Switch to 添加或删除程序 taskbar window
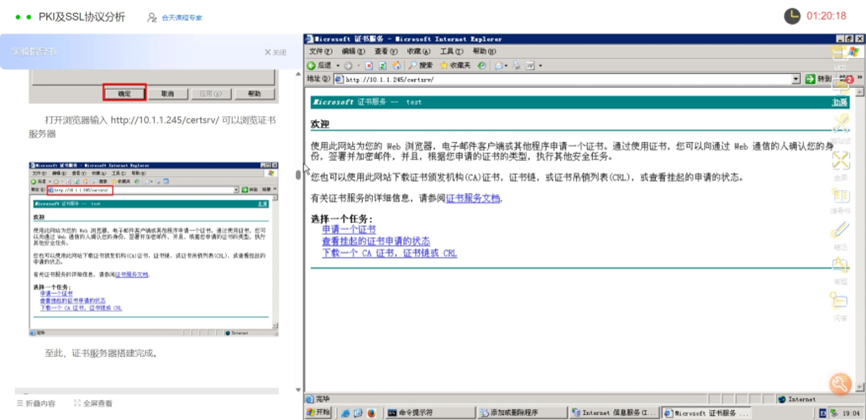Viewport: 866px width, 420px height. click(x=522, y=412)
